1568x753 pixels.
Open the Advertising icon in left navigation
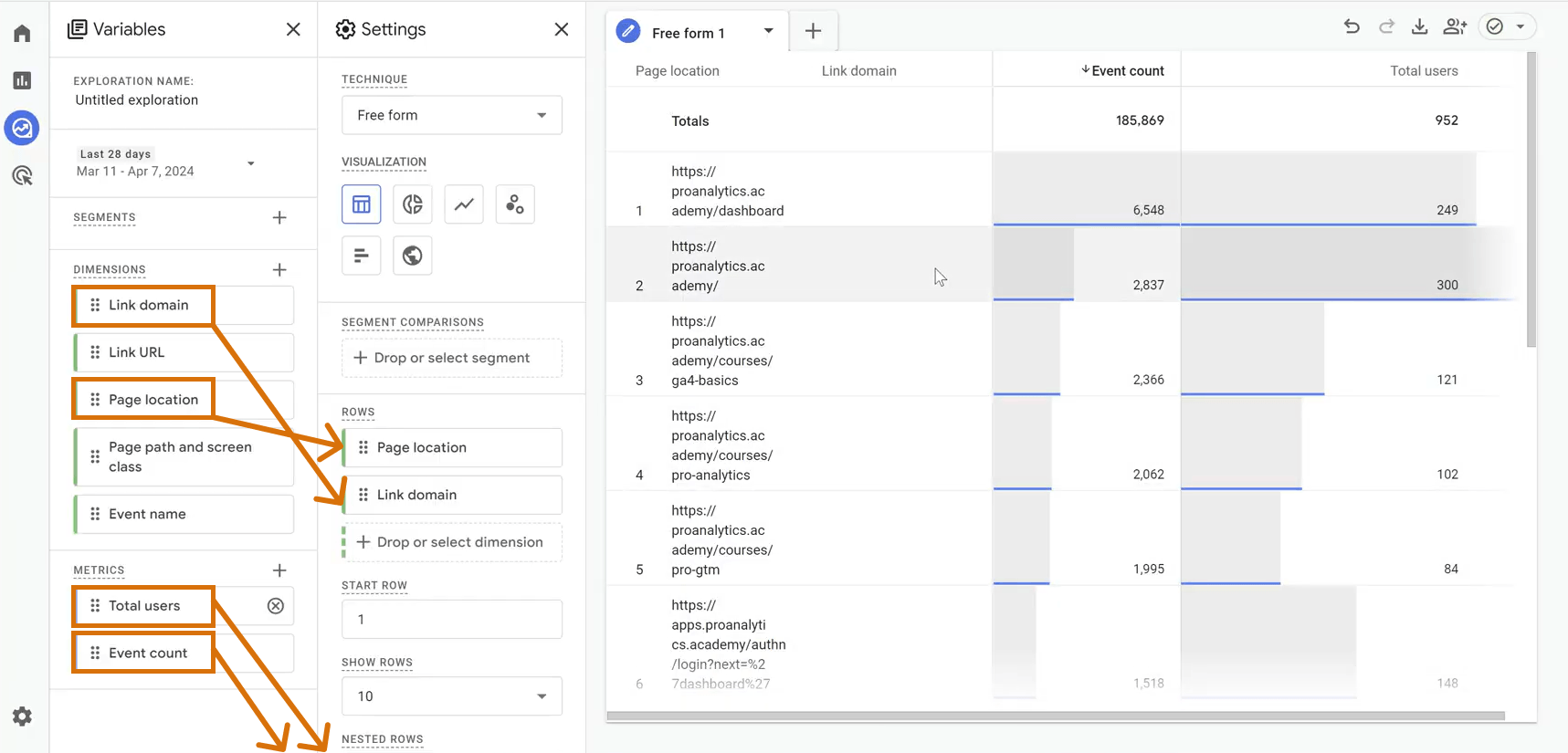coord(22,175)
